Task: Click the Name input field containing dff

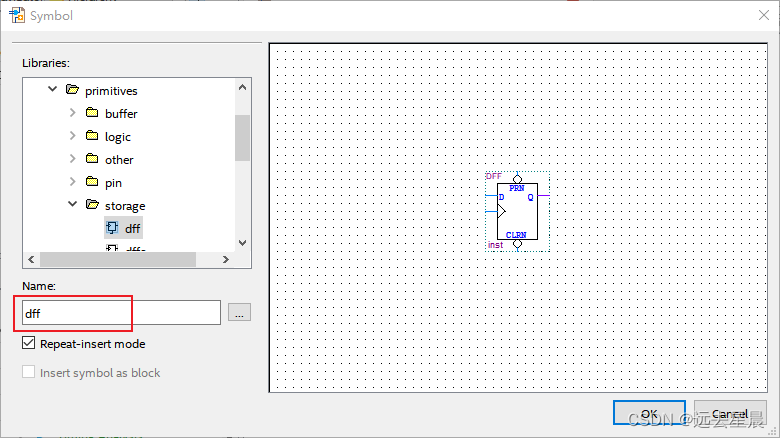Action: click(x=121, y=313)
